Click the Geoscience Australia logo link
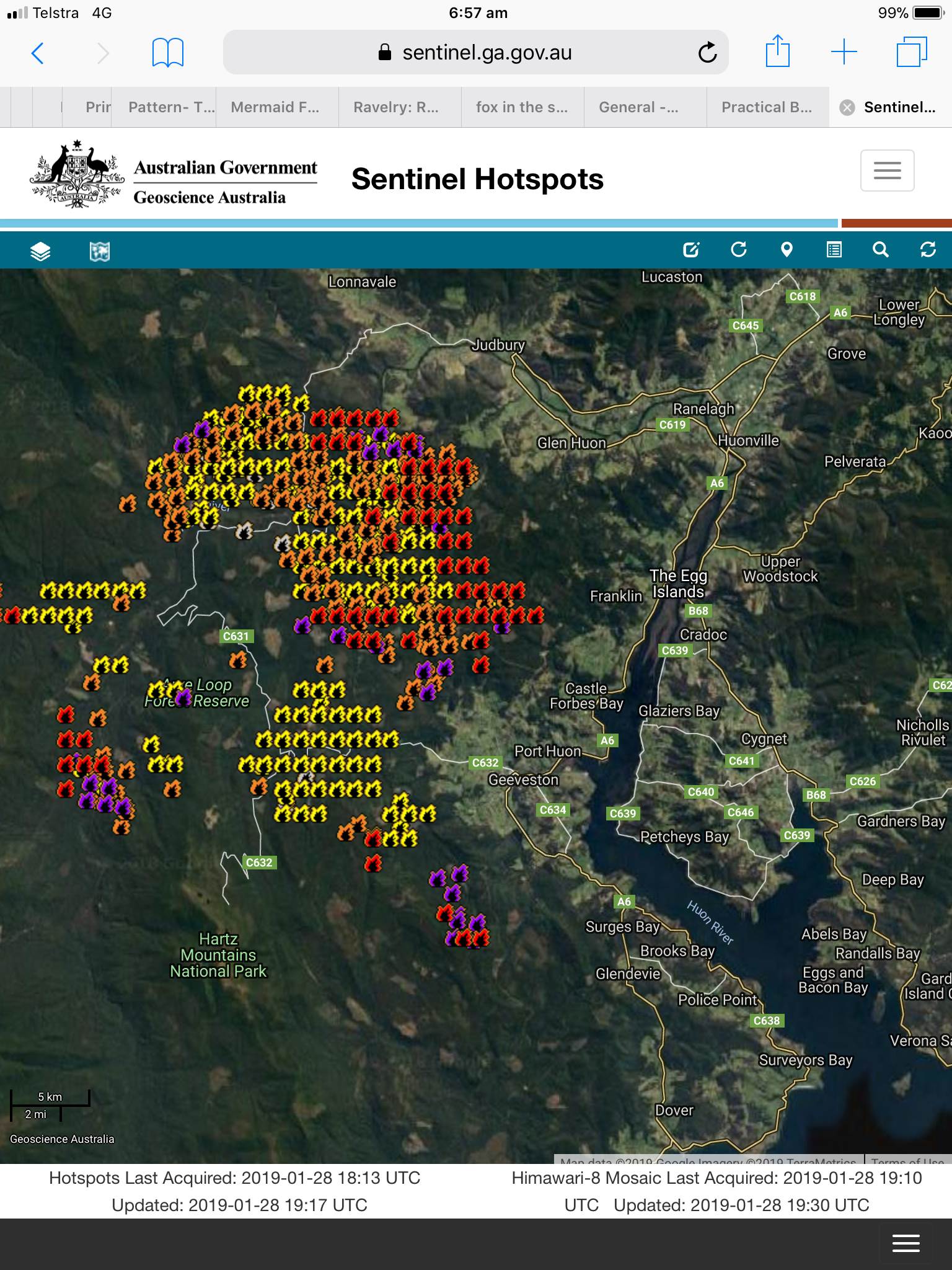The width and height of the screenshot is (952, 1270). (174, 175)
